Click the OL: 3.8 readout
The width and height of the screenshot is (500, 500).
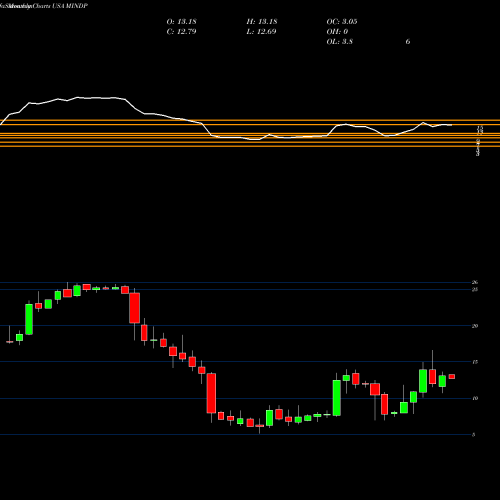point(339,42)
